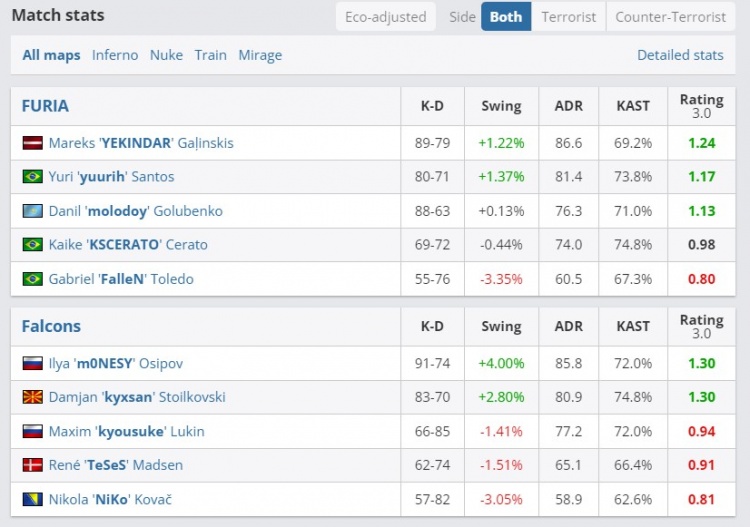
Task: Show stats for the Nuke map
Action: pyautogui.click(x=166, y=55)
